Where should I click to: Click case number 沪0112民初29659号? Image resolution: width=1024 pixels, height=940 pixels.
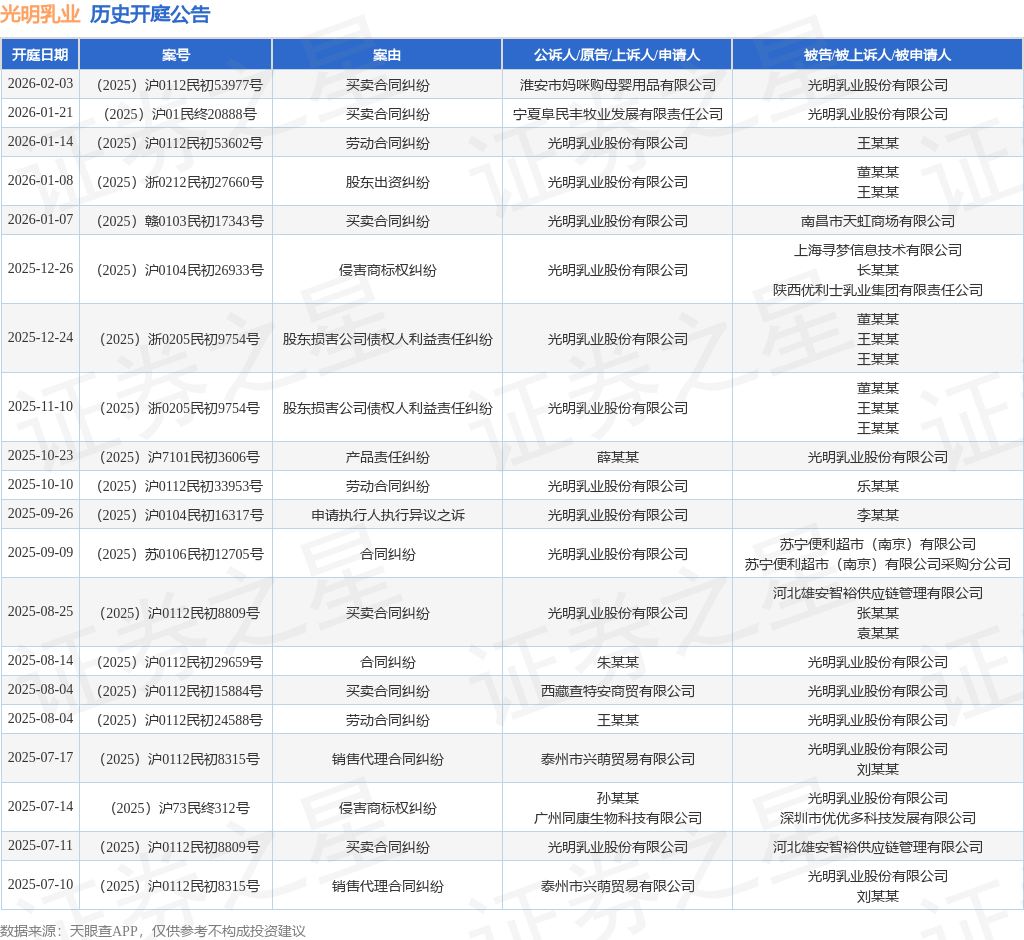pos(180,662)
